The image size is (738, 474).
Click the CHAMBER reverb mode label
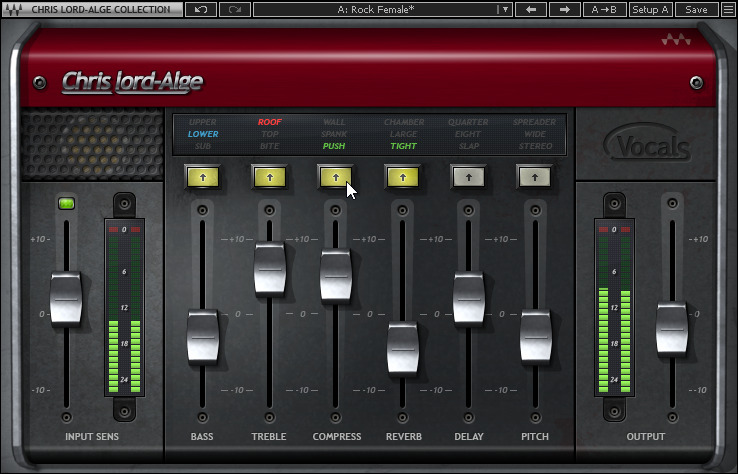pos(404,122)
